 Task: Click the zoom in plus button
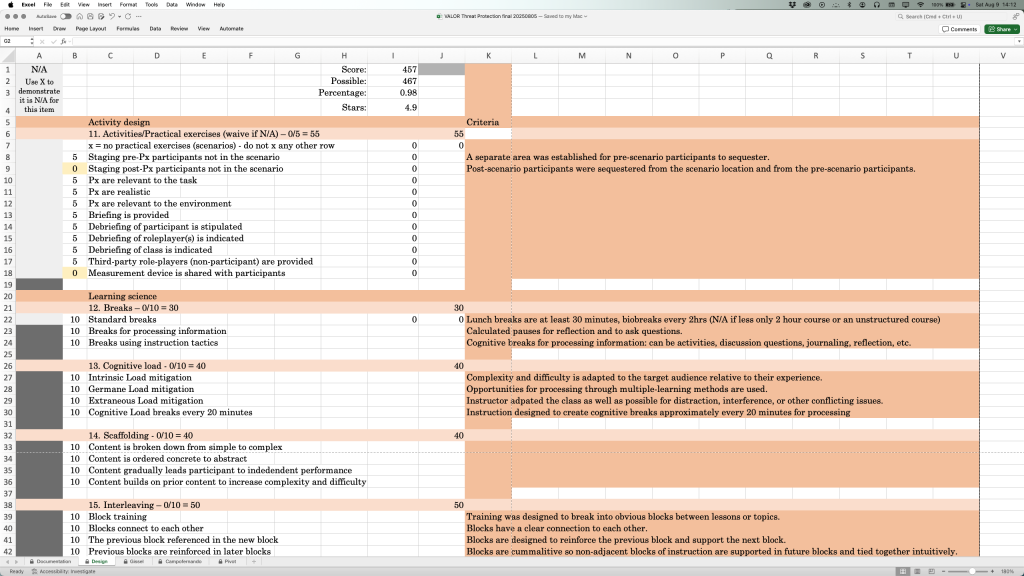pyautogui.click(x=992, y=571)
